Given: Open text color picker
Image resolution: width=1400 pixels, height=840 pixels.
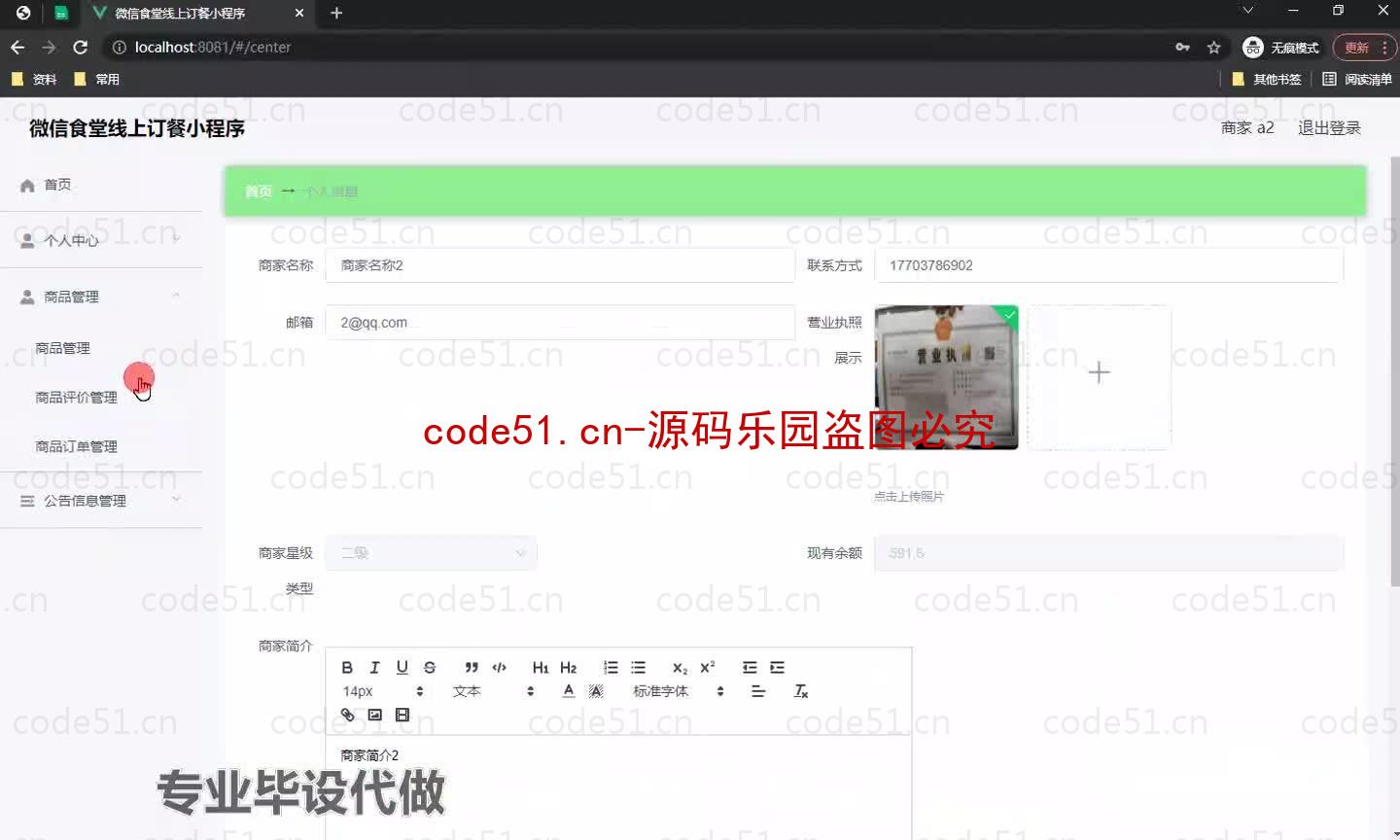Looking at the screenshot, I should 569,690.
